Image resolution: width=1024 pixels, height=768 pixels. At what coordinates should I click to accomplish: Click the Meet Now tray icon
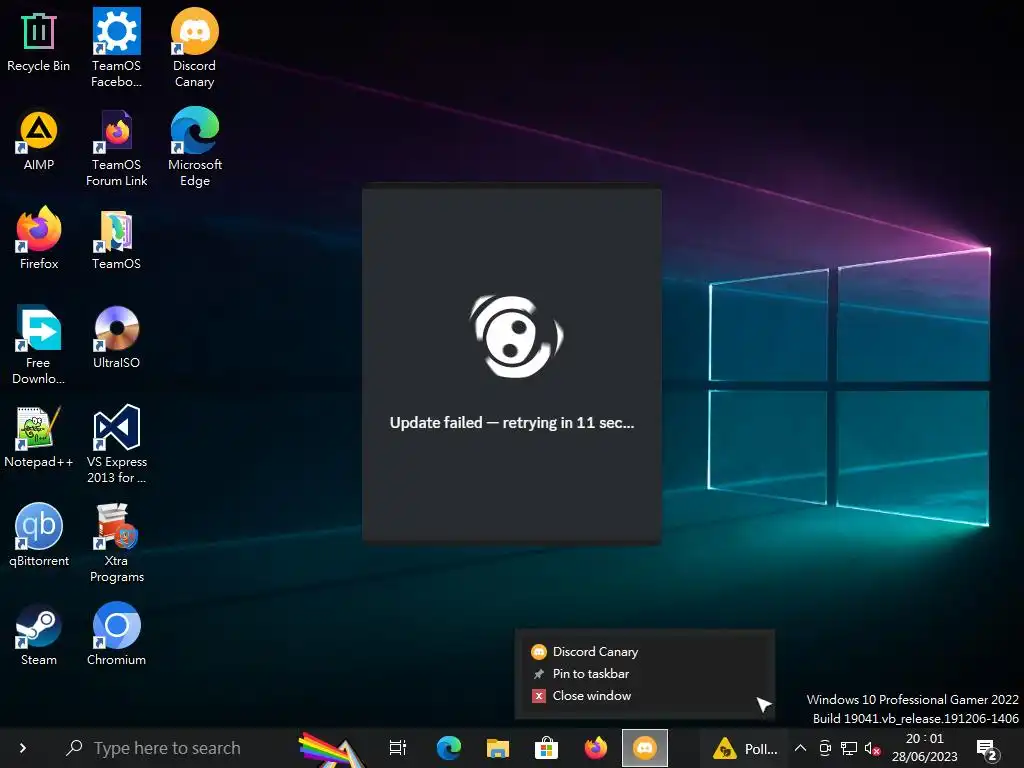(x=825, y=748)
